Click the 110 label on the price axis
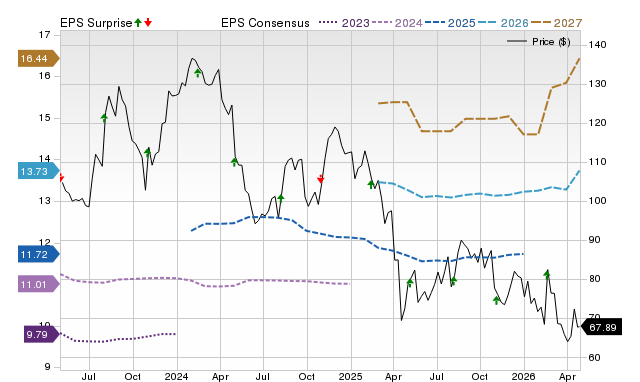640x382 pixels. pyautogui.click(x=597, y=162)
